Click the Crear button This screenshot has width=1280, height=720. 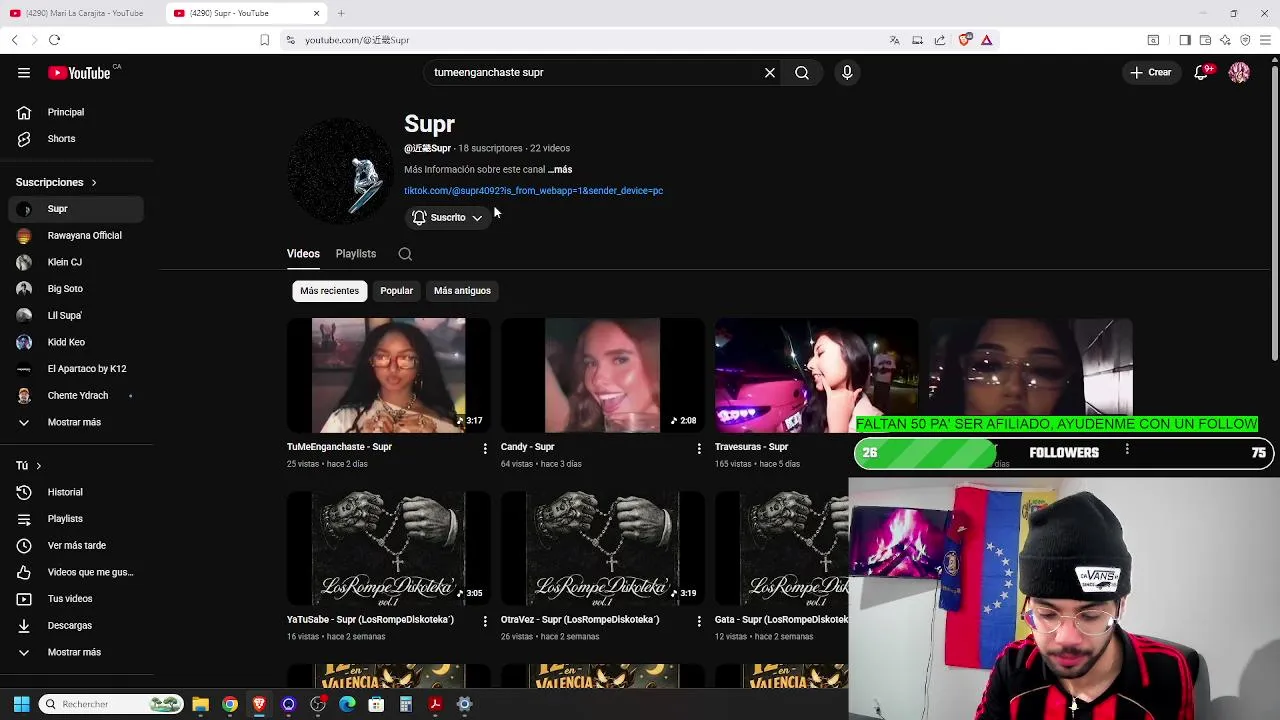point(1150,73)
